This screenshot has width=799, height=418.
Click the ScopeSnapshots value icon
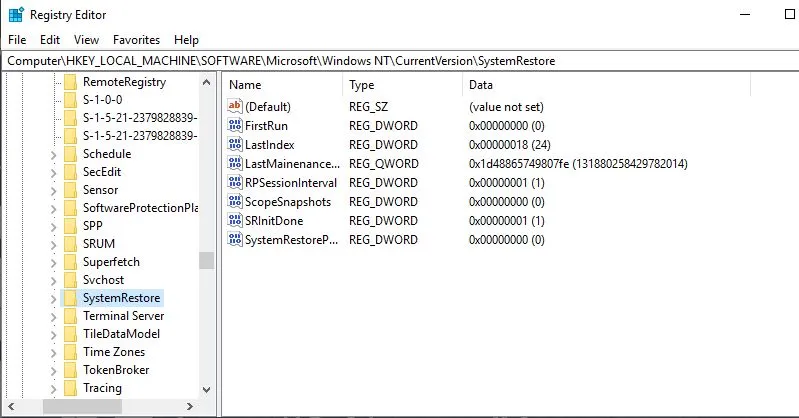[236, 201]
